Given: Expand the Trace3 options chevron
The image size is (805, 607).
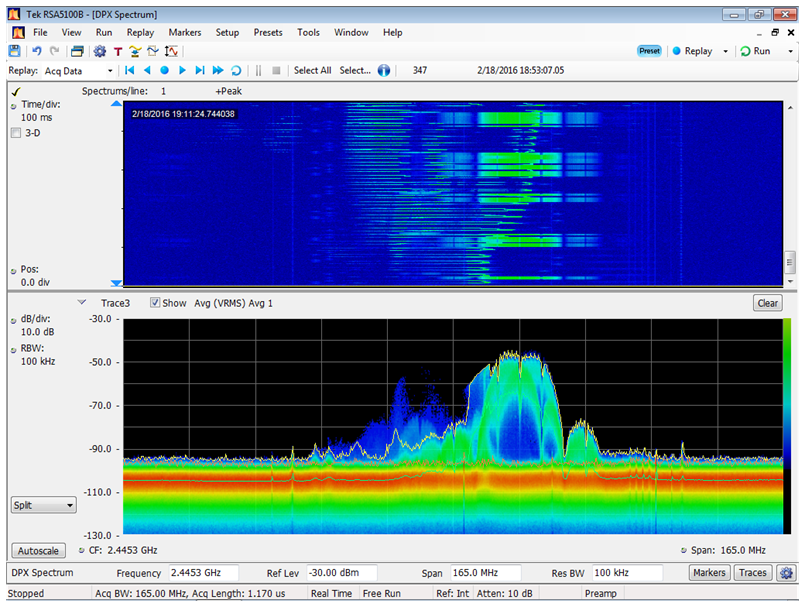Looking at the screenshot, I should pyautogui.click(x=83, y=303).
